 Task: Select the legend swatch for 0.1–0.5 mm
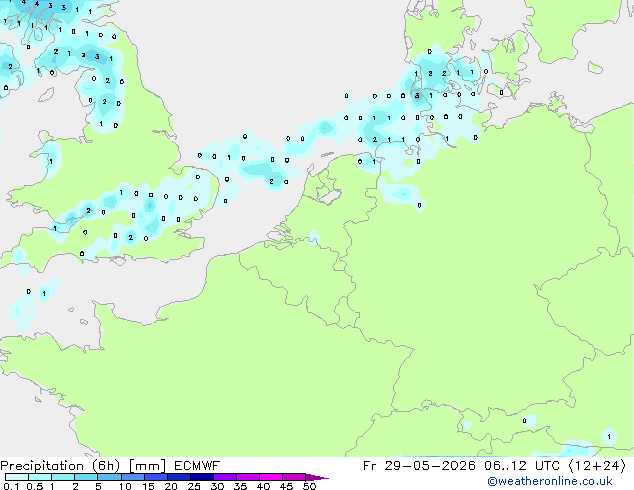point(17,477)
